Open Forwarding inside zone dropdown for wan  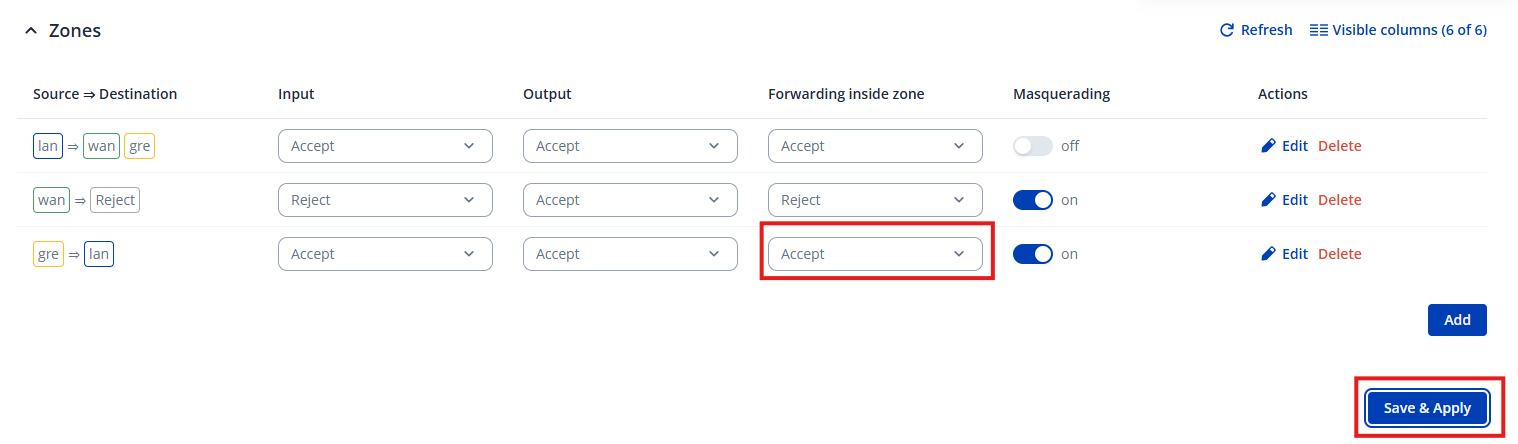point(875,200)
